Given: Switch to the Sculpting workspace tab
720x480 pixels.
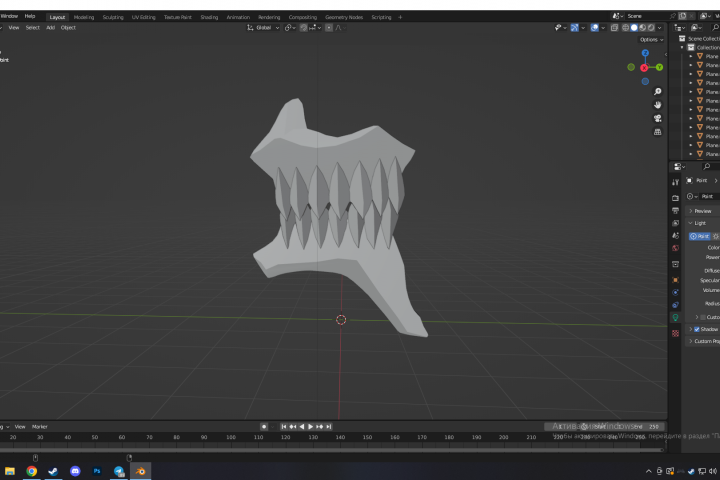Looking at the screenshot, I should tap(113, 17).
